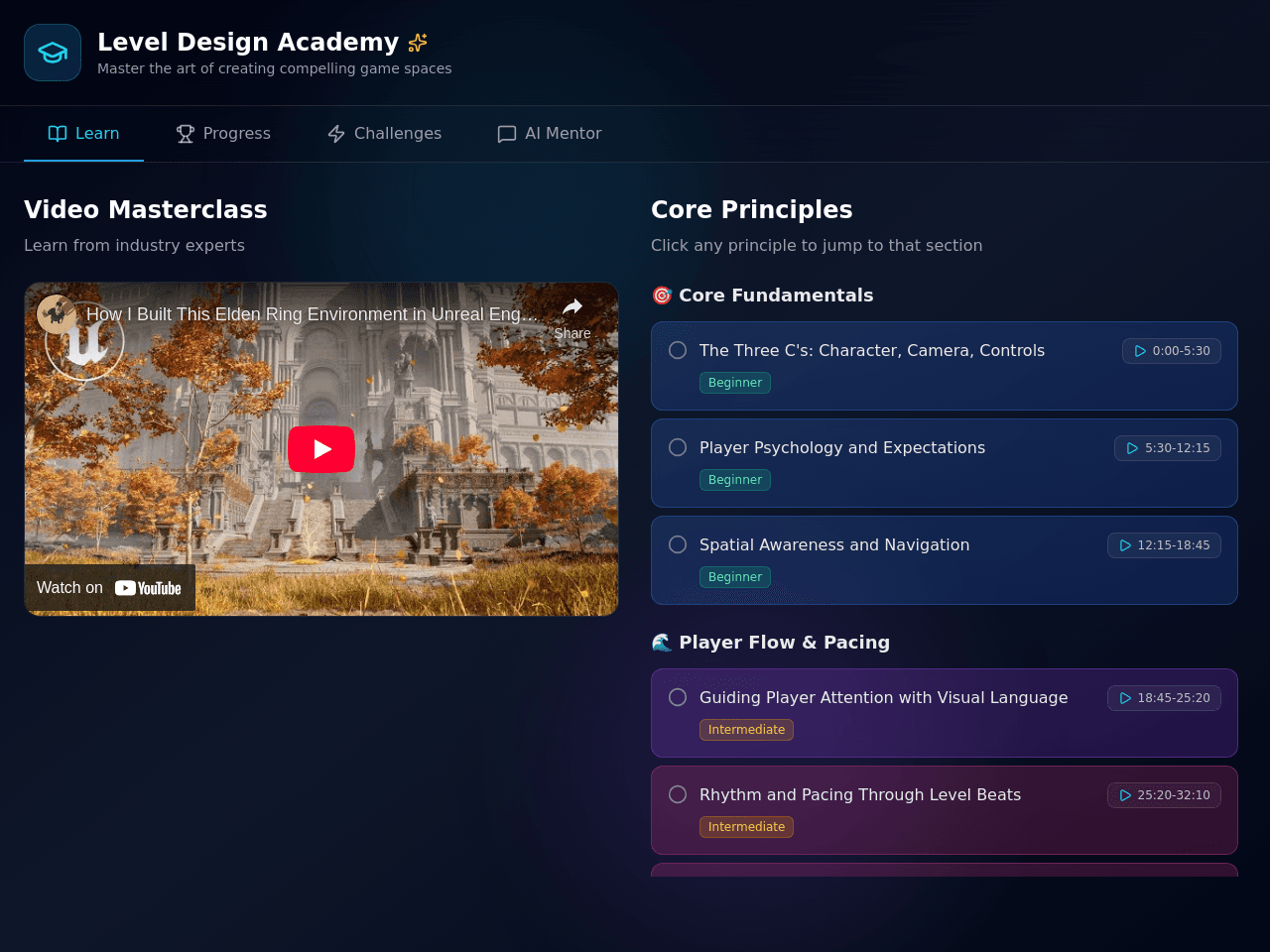Click the target emoji next to Core Fundamentals
The width and height of the screenshot is (1270, 952).
tap(662, 296)
